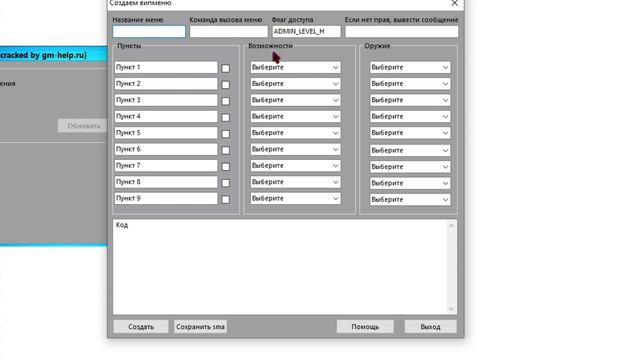Click the Код area scrollbar down arrow
Viewport: 640px width, 360px height.
click(451, 309)
